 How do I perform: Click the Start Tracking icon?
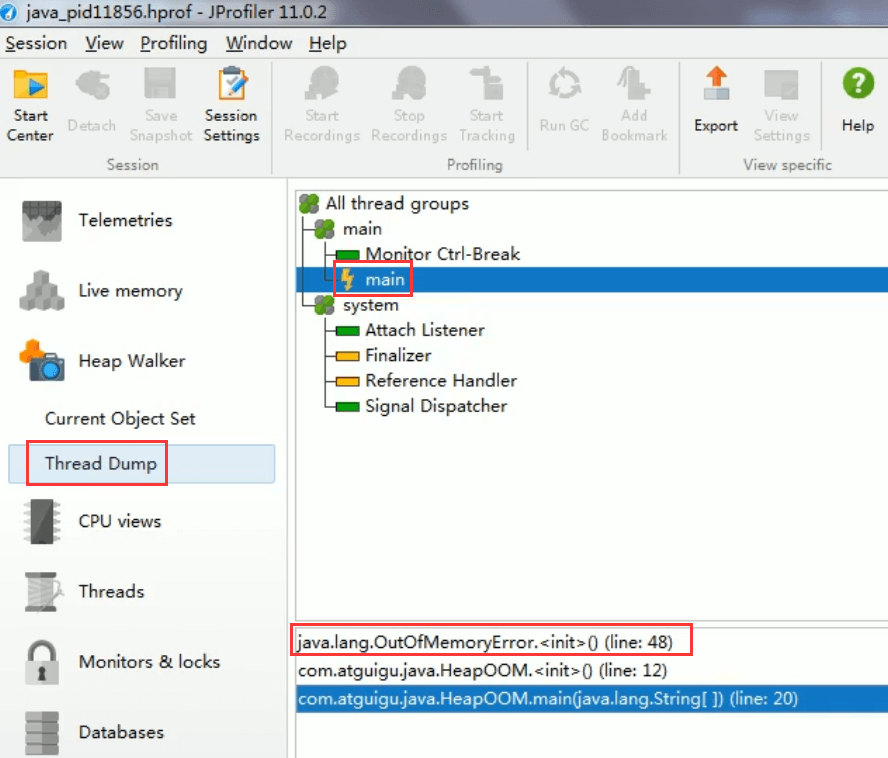(x=487, y=84)
